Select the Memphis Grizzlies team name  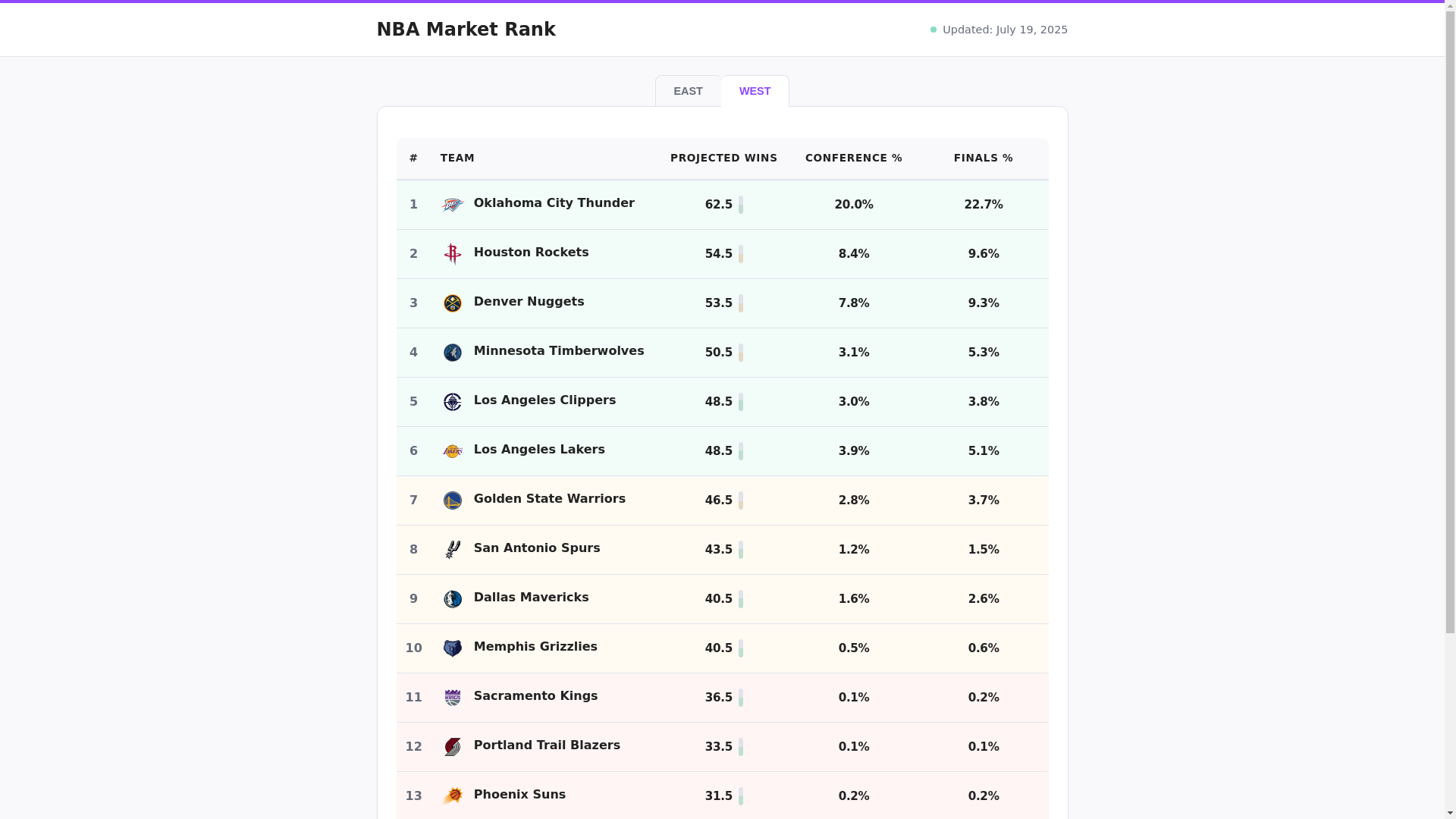[535, 647]
